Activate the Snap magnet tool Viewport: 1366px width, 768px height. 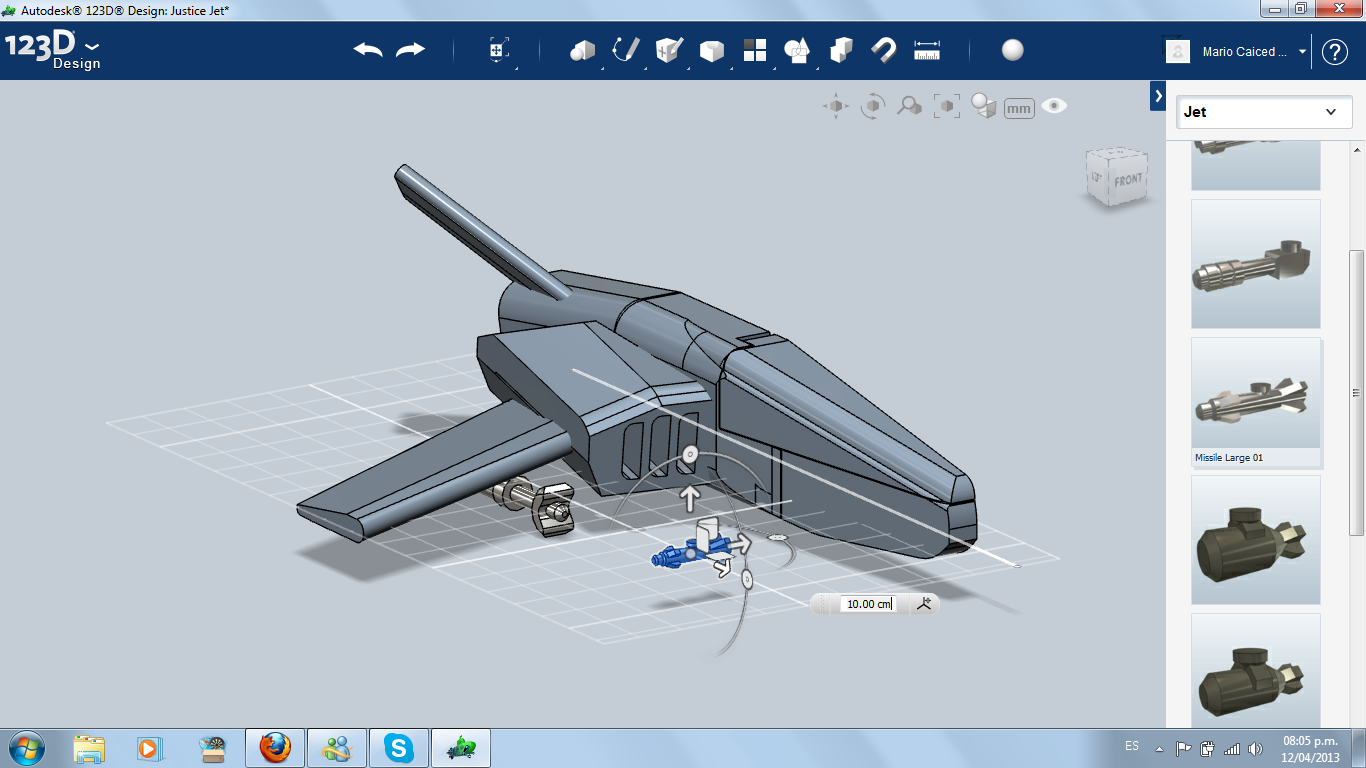point(883,50)
